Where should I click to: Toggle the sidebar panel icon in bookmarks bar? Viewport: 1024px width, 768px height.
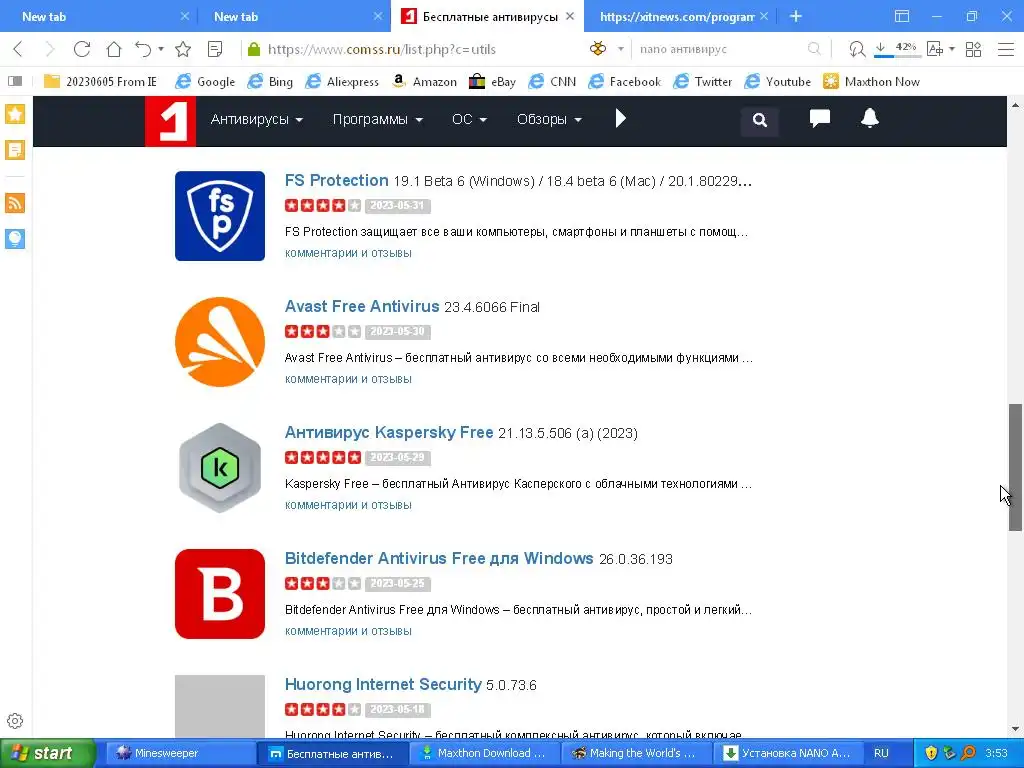coord(15,81)
